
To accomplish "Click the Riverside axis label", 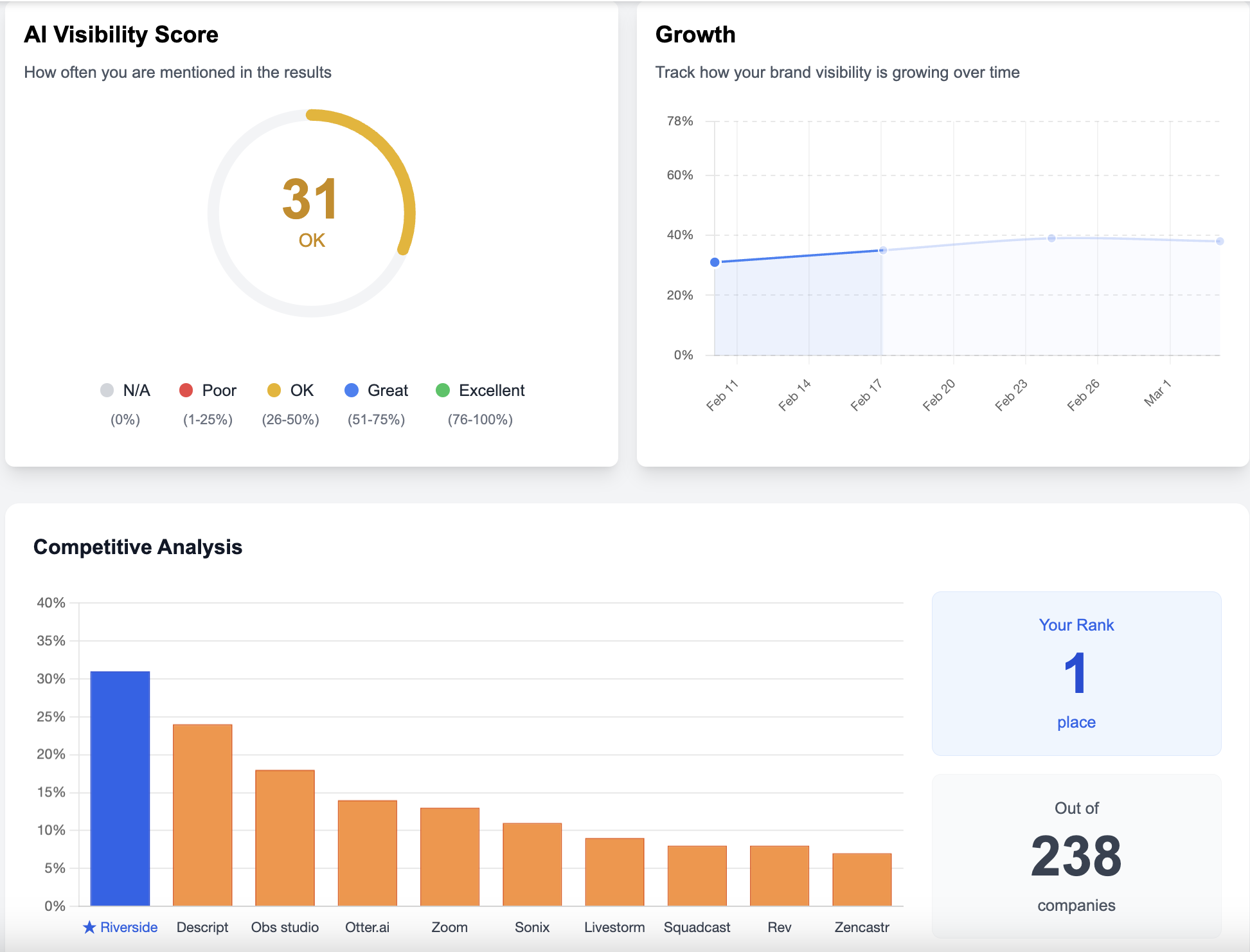I will pyautogui.click(x=129, y=927).
